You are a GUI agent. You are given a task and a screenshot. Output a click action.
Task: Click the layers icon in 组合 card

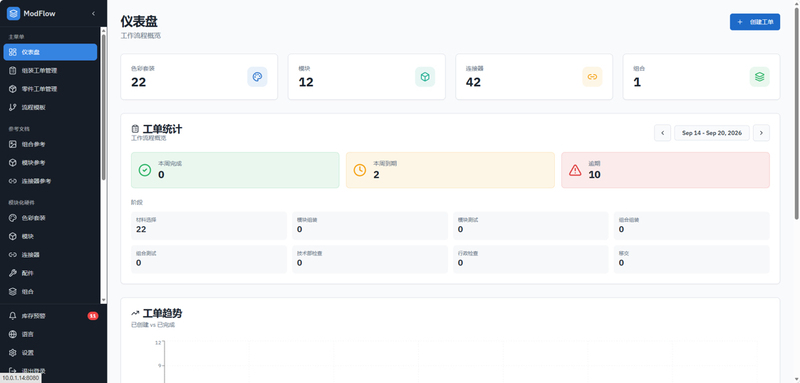click(759, 77)
